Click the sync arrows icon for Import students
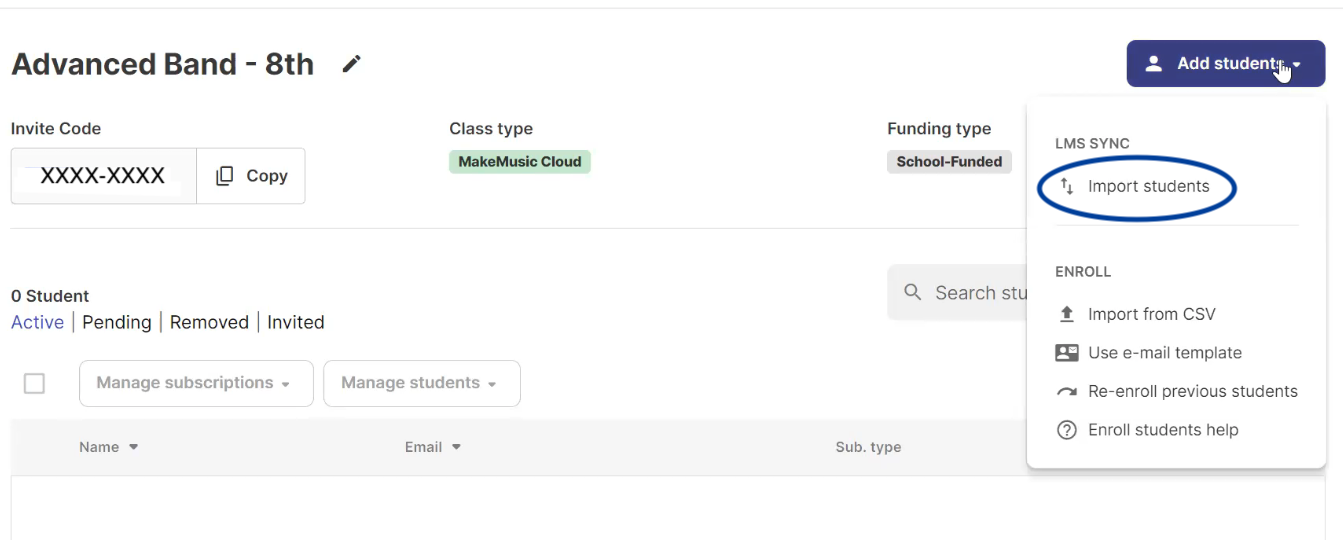The width and height of the screenshot is (1343, 540). 1067,186
